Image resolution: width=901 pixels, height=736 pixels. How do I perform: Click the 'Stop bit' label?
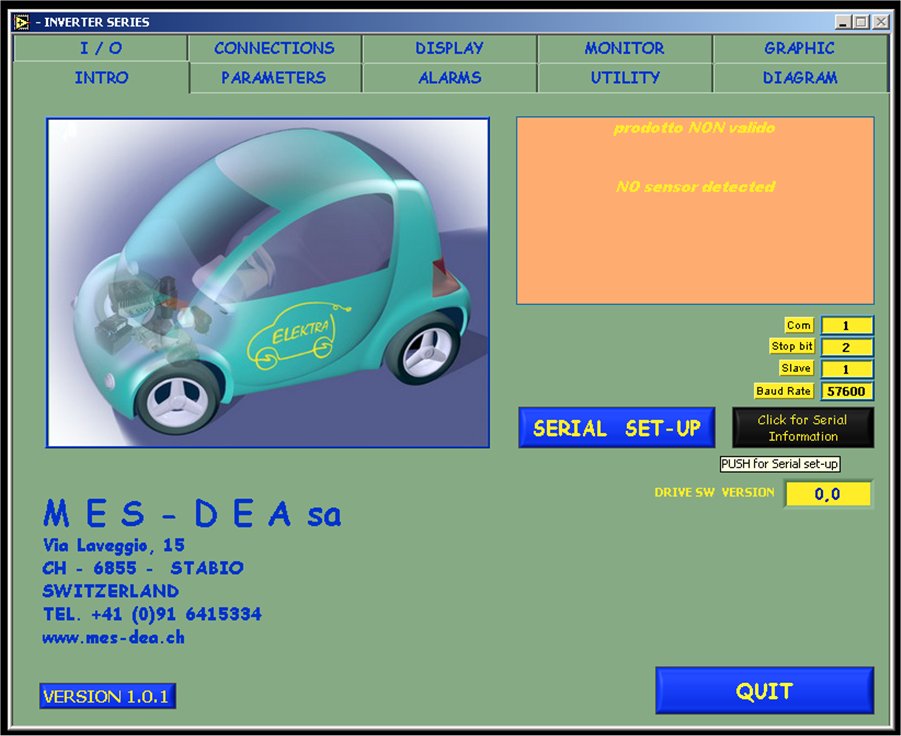click(x=792, y=346)
